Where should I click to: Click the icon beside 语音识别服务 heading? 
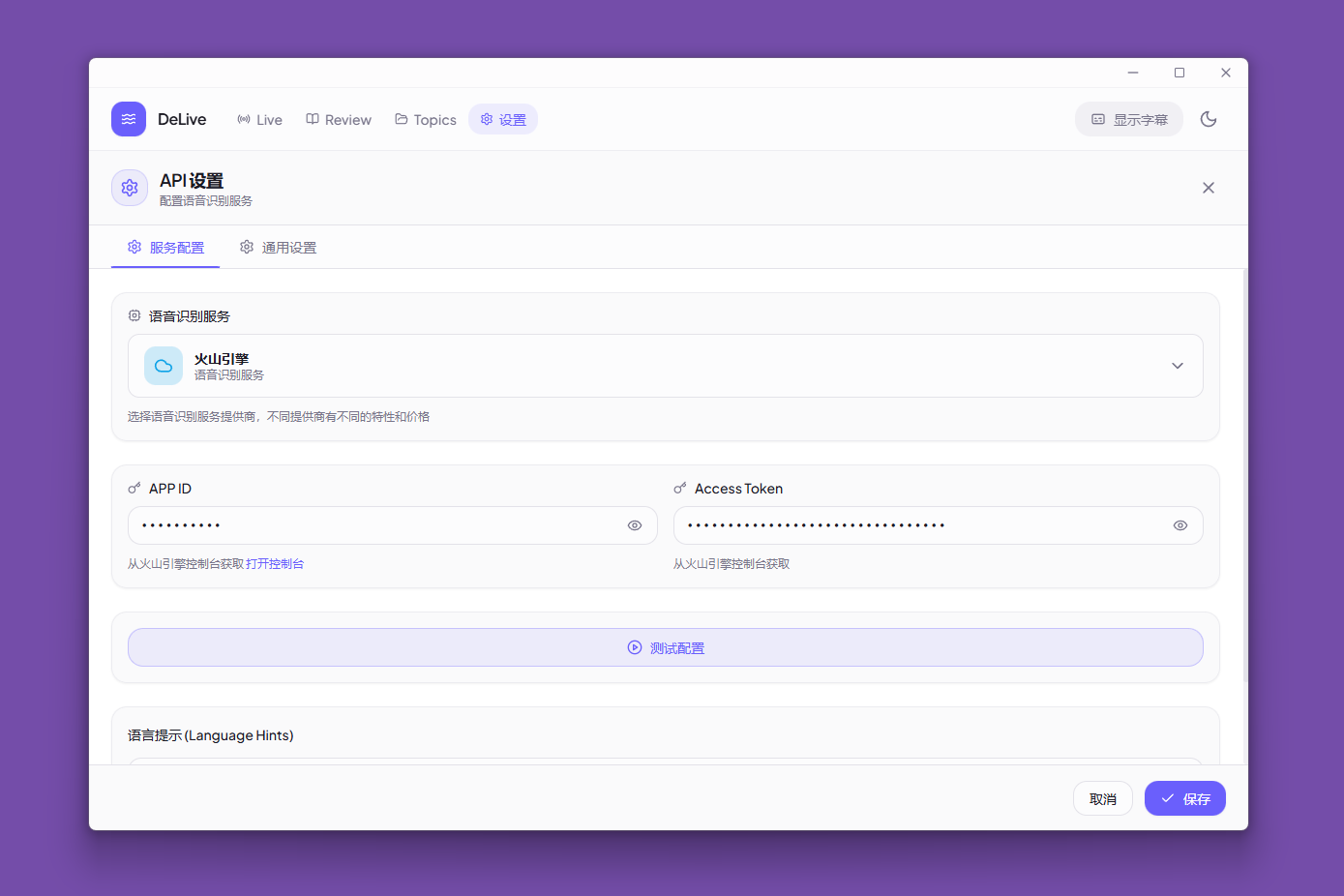134,315
